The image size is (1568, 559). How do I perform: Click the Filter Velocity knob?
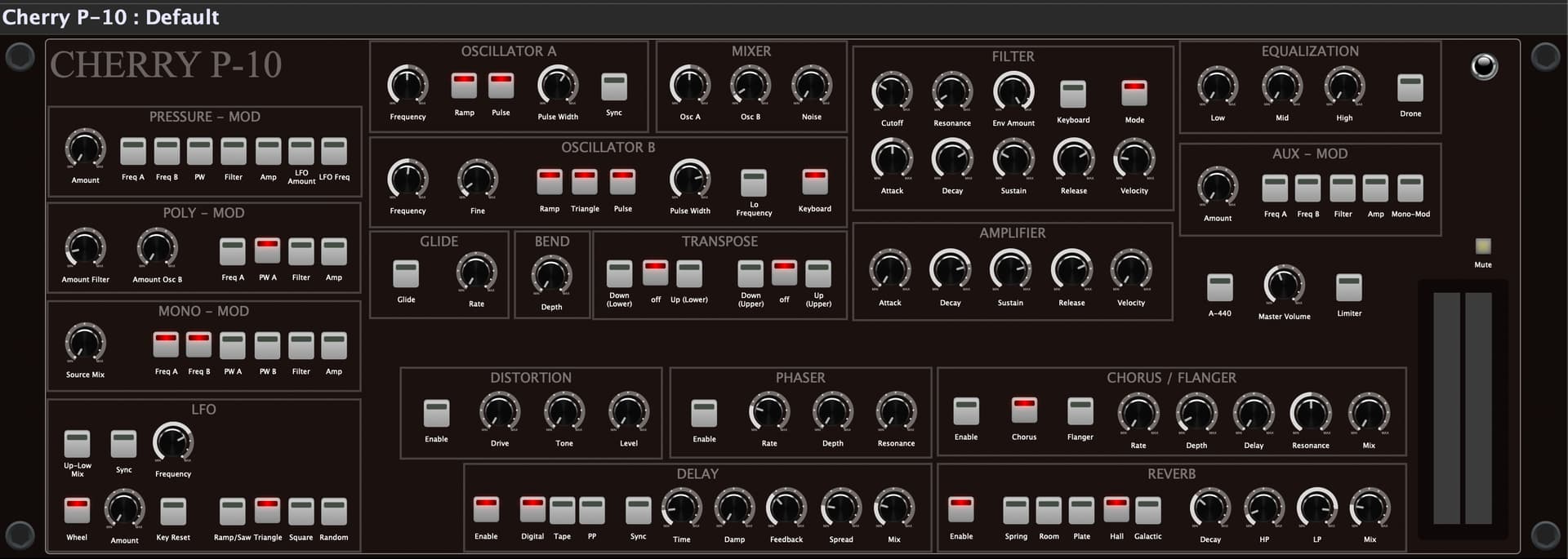click(x=1134, y=158)
